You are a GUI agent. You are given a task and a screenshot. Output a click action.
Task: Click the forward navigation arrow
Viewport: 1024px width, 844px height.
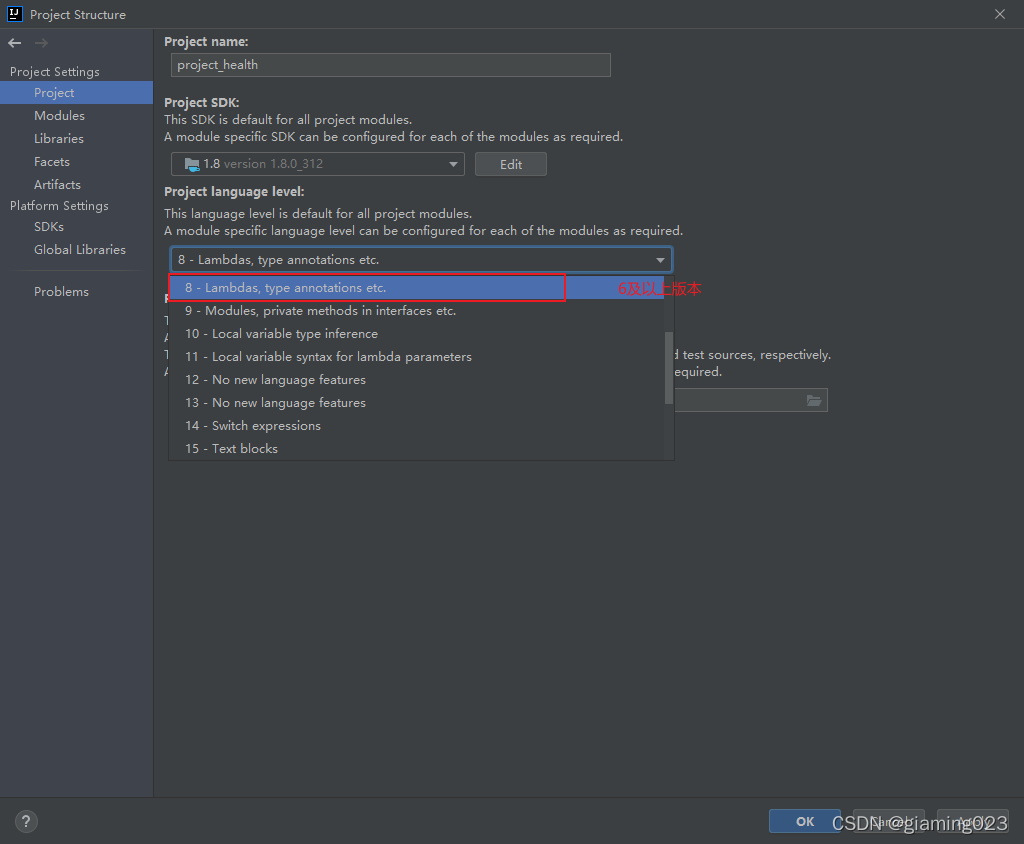(x=40, y=43)
